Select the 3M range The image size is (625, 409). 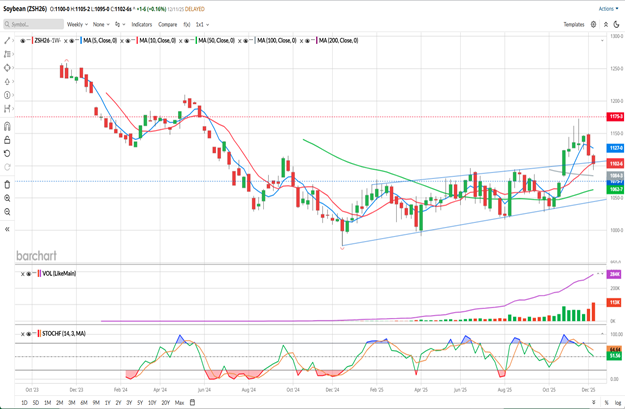point(72,403)
